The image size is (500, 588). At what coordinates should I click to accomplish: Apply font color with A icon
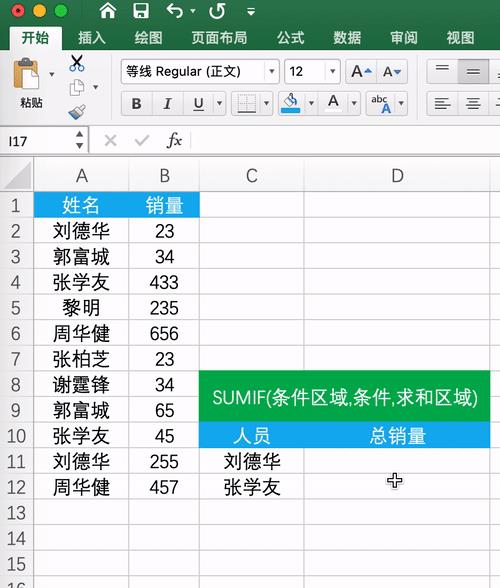333,103
